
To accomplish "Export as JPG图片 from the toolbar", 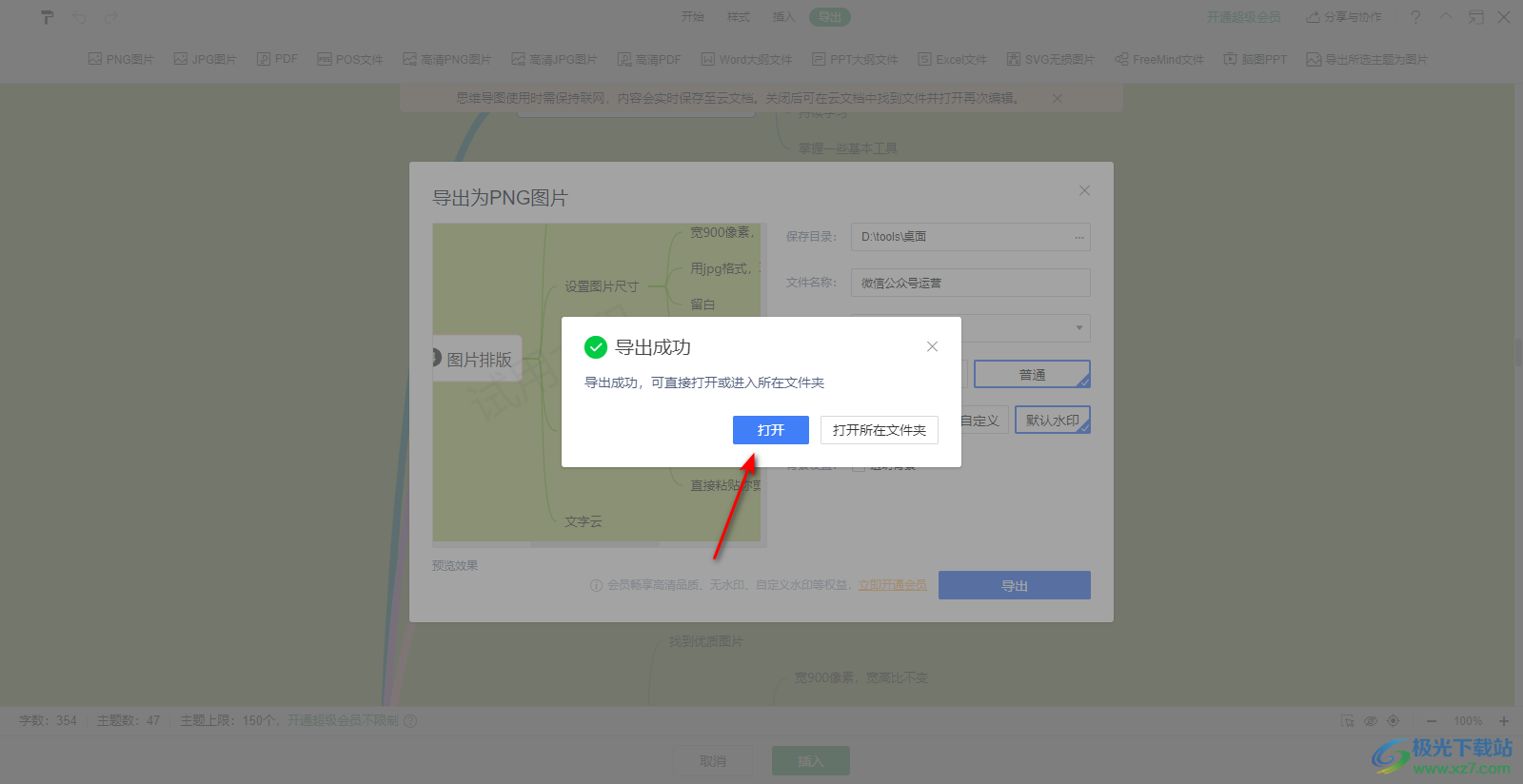I will (205, 59).
